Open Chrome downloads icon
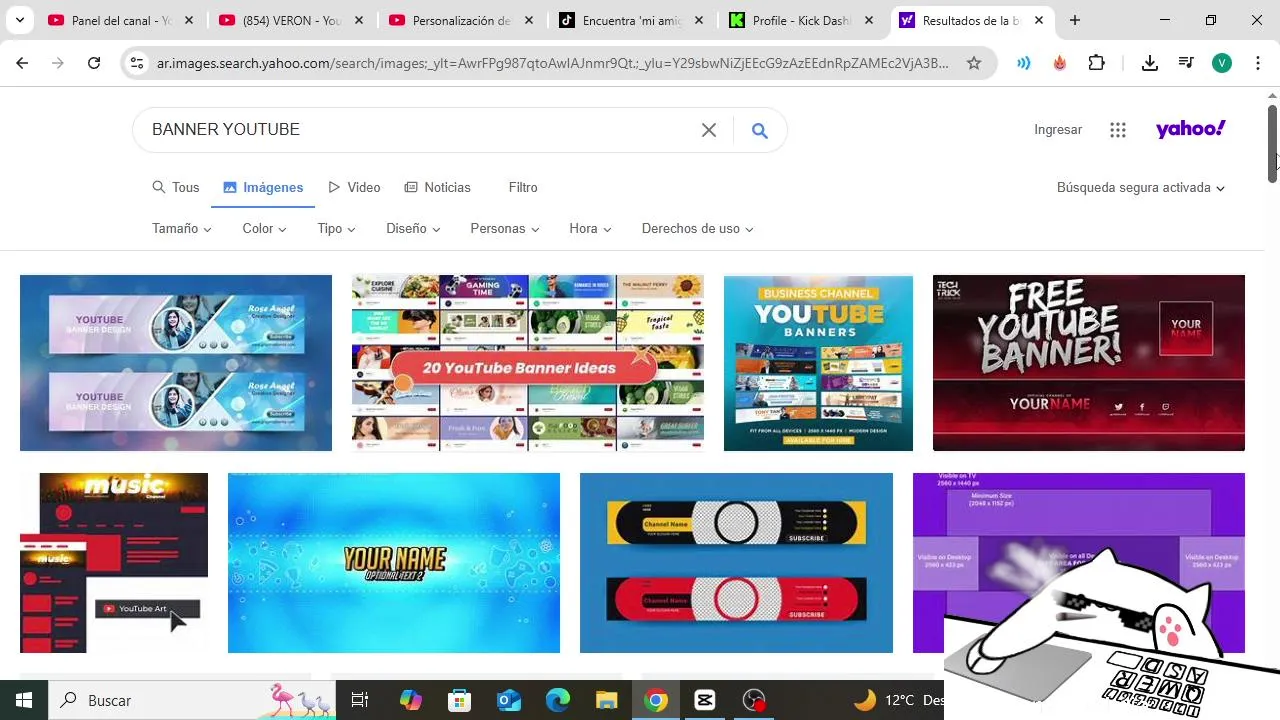 tap(1150, 63)
